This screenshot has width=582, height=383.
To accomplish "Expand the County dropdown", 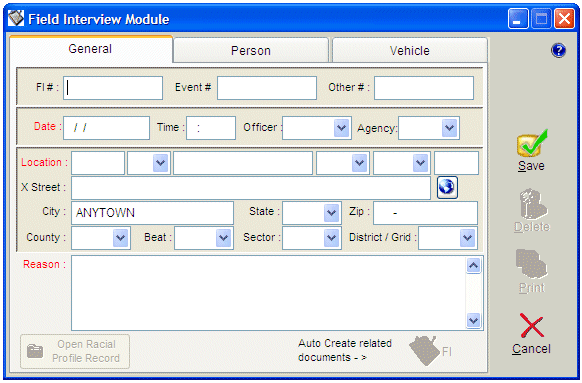I will click(120, 238).
